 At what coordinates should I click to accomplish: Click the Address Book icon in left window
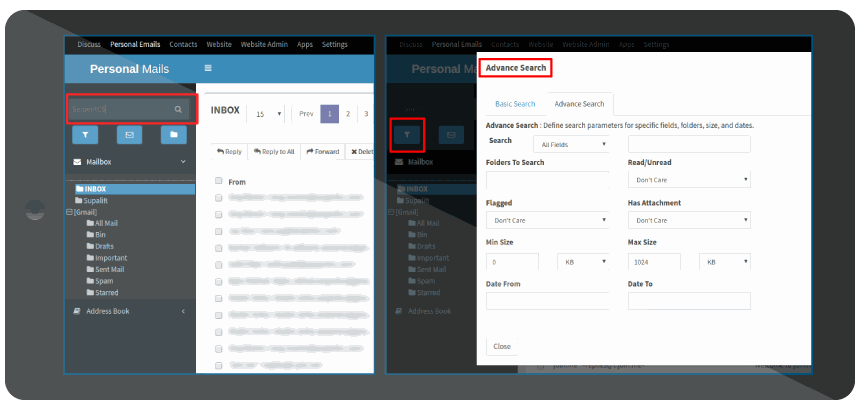tap(77, 311)
